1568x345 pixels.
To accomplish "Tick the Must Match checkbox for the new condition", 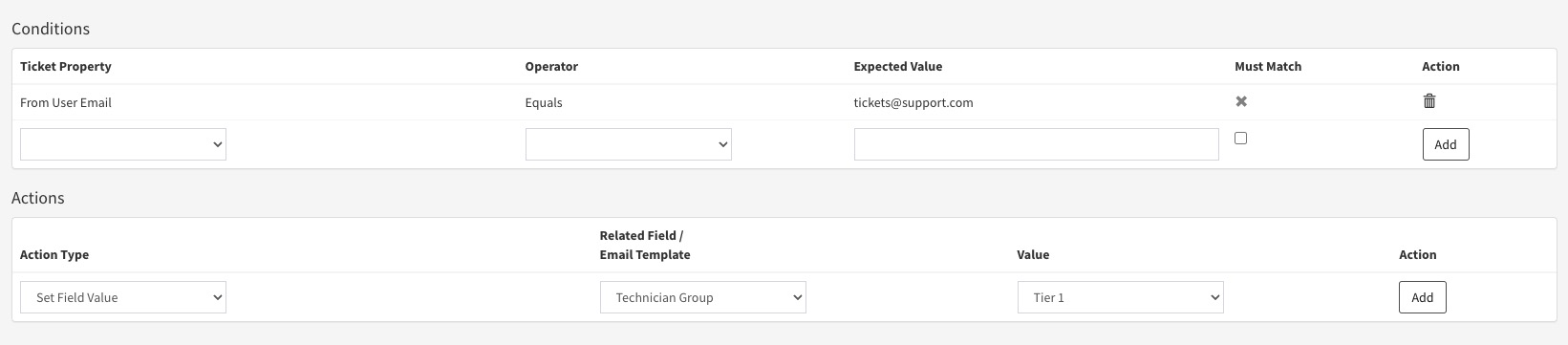I will pyautogui.click(x=1240, y=138).
